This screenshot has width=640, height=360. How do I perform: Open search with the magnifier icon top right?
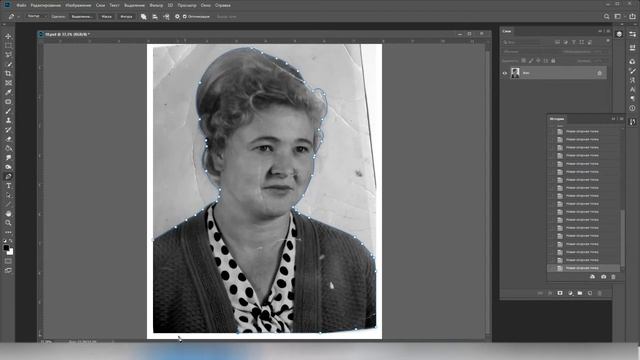tap(607, 16)
